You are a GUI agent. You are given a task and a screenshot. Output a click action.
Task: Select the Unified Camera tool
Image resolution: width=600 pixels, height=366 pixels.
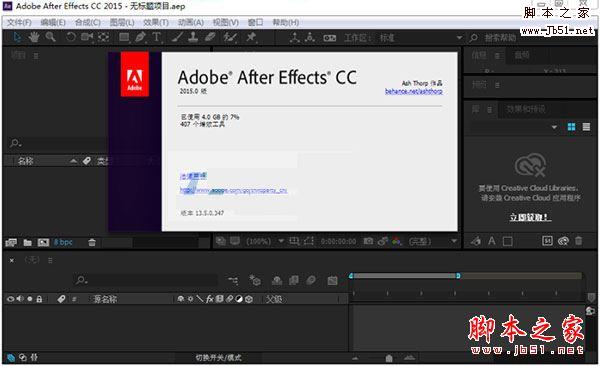pyautogui.click(x=87, y=37)
